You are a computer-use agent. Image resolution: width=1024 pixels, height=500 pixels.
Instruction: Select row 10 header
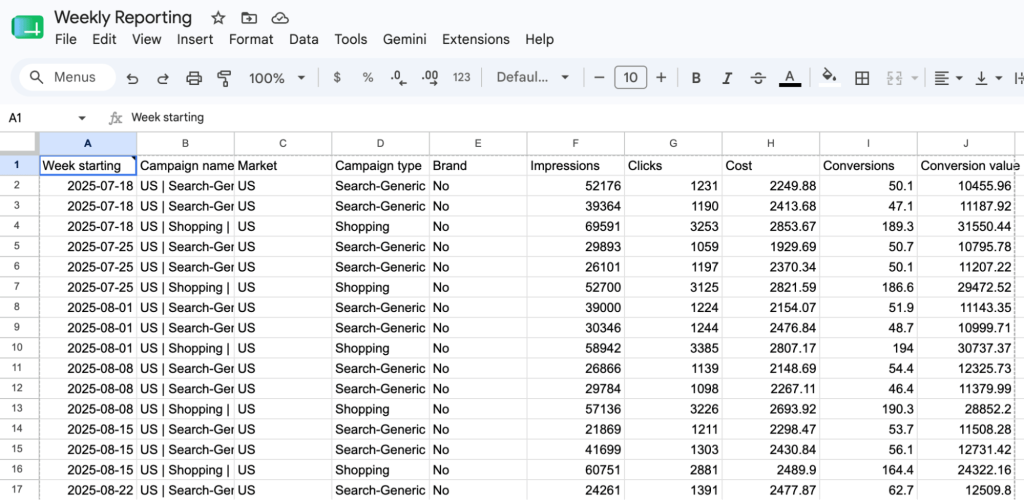17,348
